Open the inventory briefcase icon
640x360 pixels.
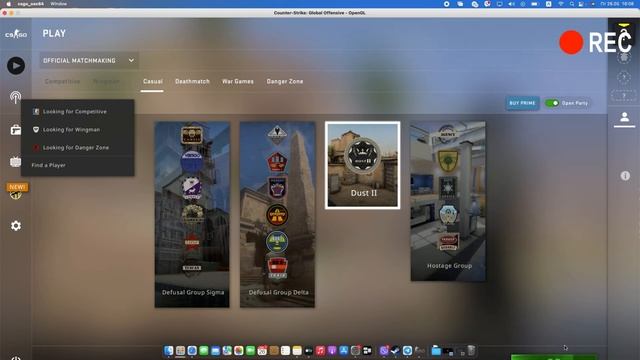(x=16, y=130)
